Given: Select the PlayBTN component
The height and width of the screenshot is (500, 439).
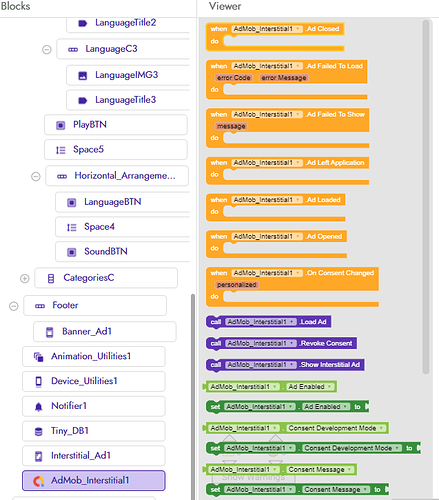Looking at the screenshot, I should (x=116, y=125).
